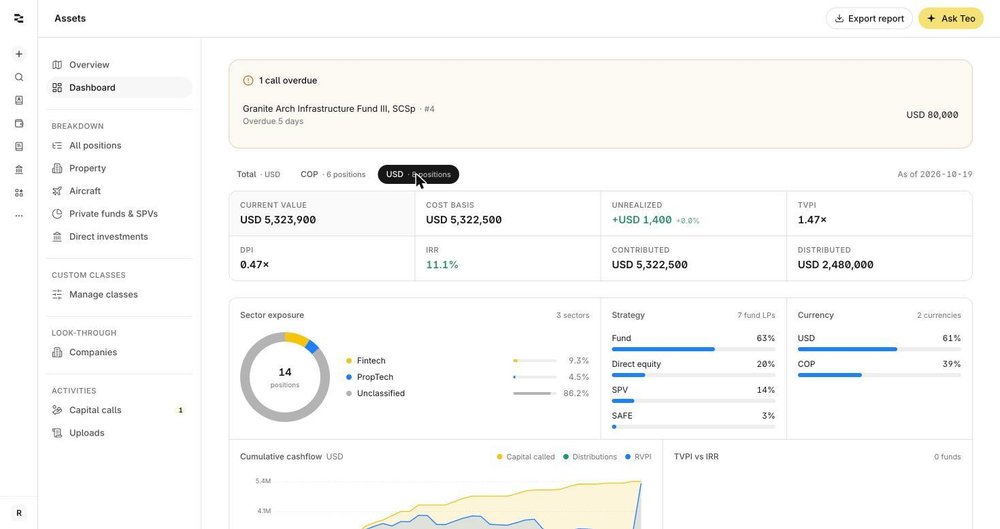Go to Companies look-through
Image resolution: width=1000 pixels, height=529 pixels.
click(119, 352)
